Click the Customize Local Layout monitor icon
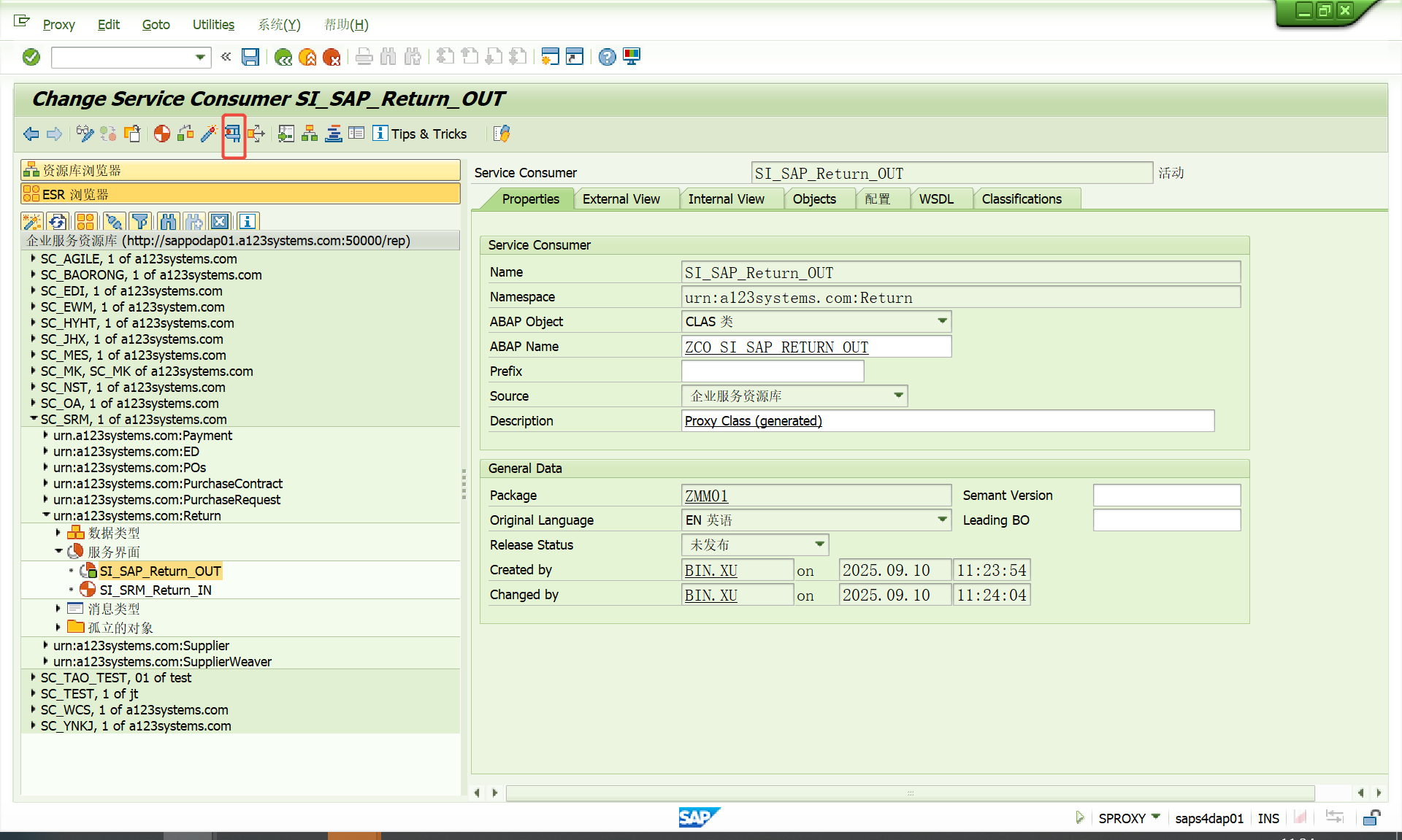The image size is (1402, 840). 632,57
